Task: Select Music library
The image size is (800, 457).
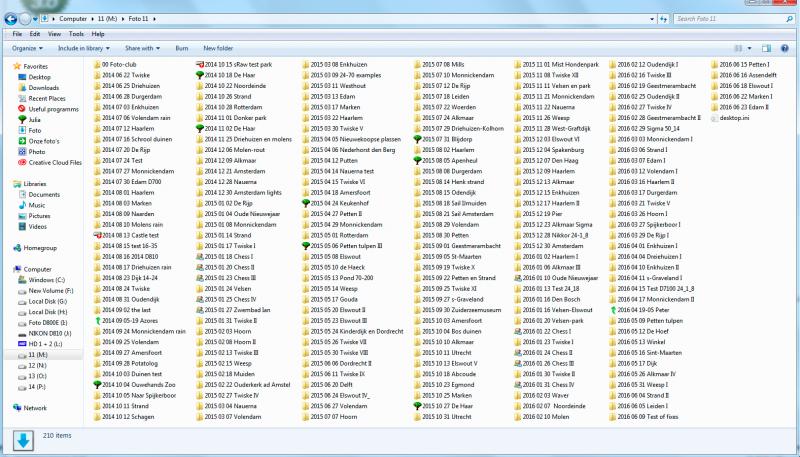Action: click(36, 205)
